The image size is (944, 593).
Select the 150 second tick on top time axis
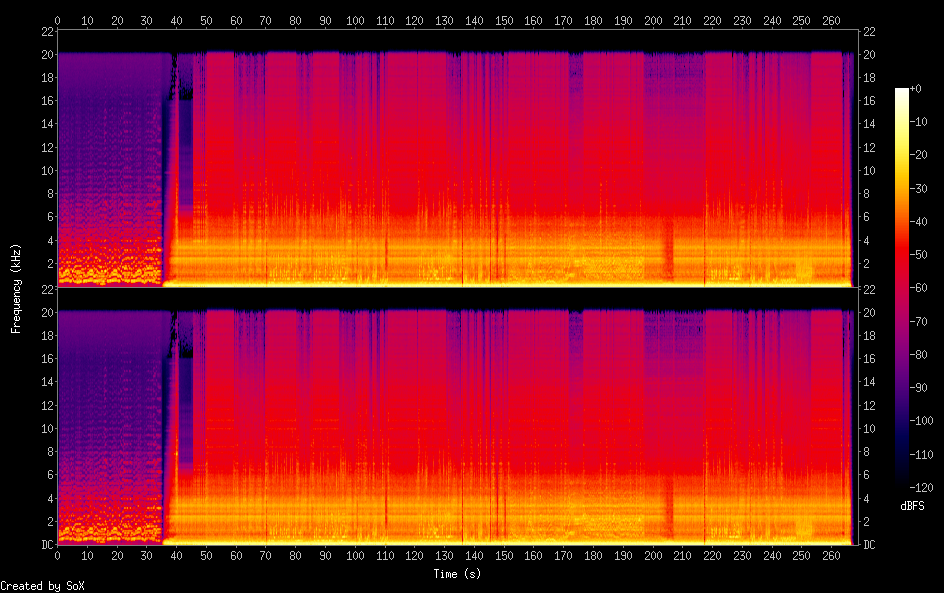[504, 19]
